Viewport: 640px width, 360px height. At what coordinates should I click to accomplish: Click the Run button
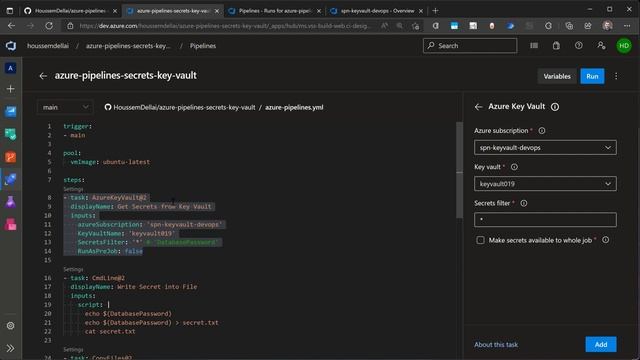pyautogui.click(x=592, y=76)
